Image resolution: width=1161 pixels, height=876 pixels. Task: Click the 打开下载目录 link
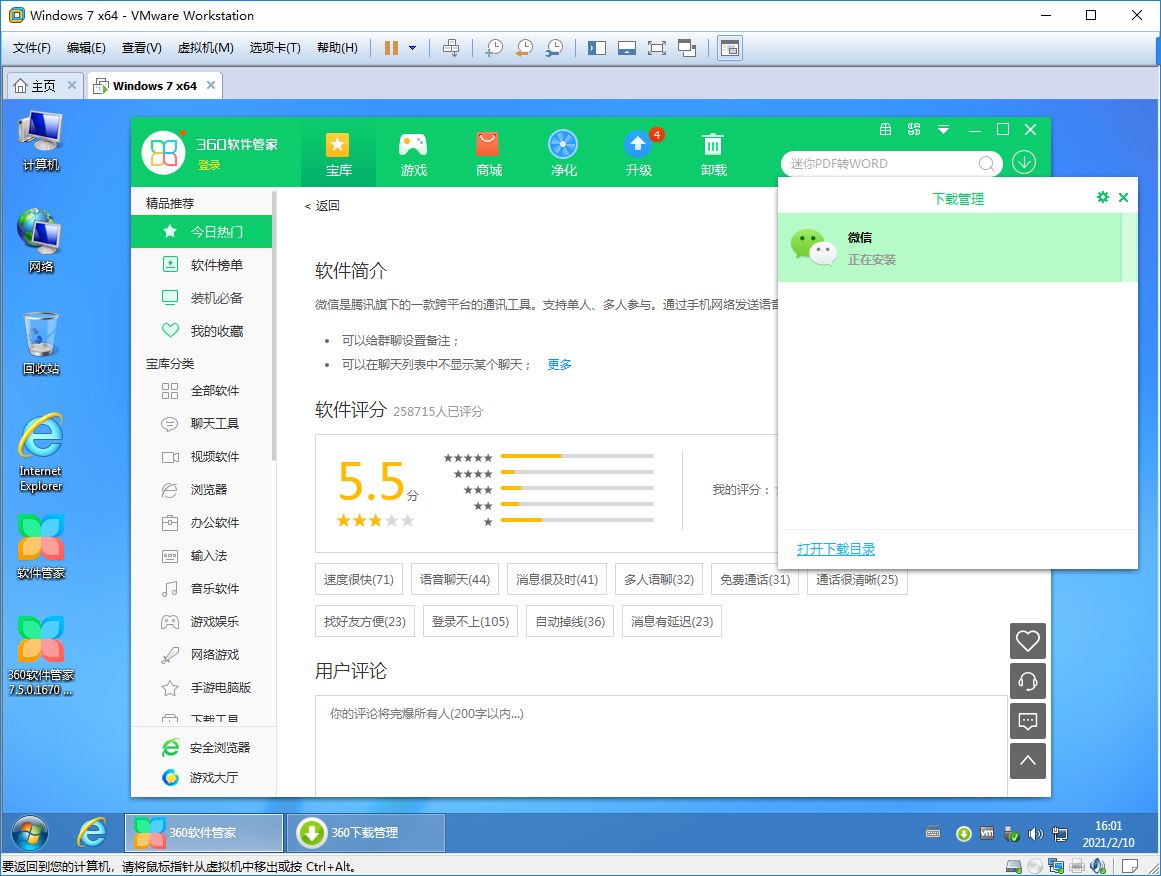coord(836,549)
